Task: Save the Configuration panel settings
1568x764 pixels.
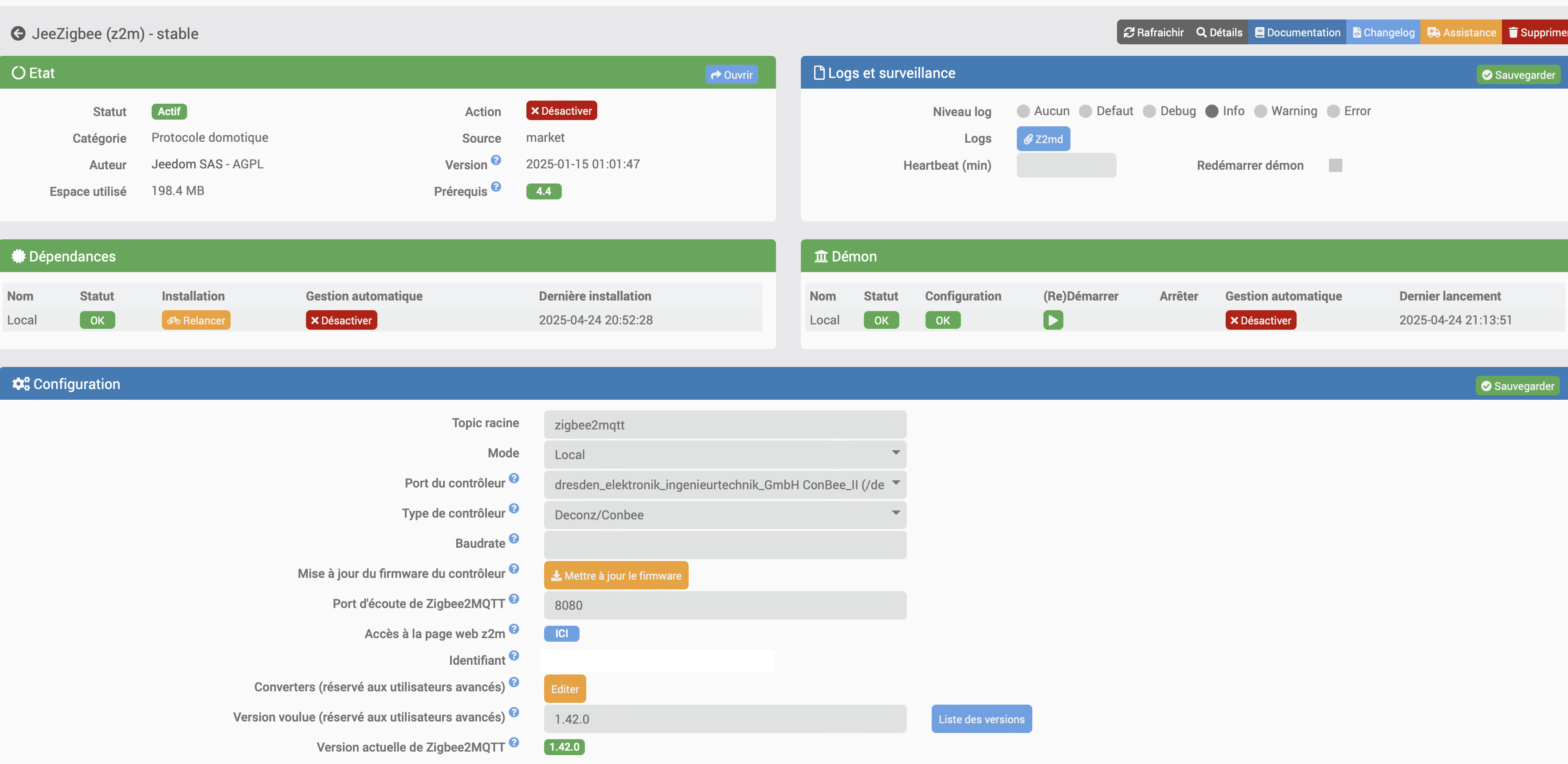Action: point(1517,386)
